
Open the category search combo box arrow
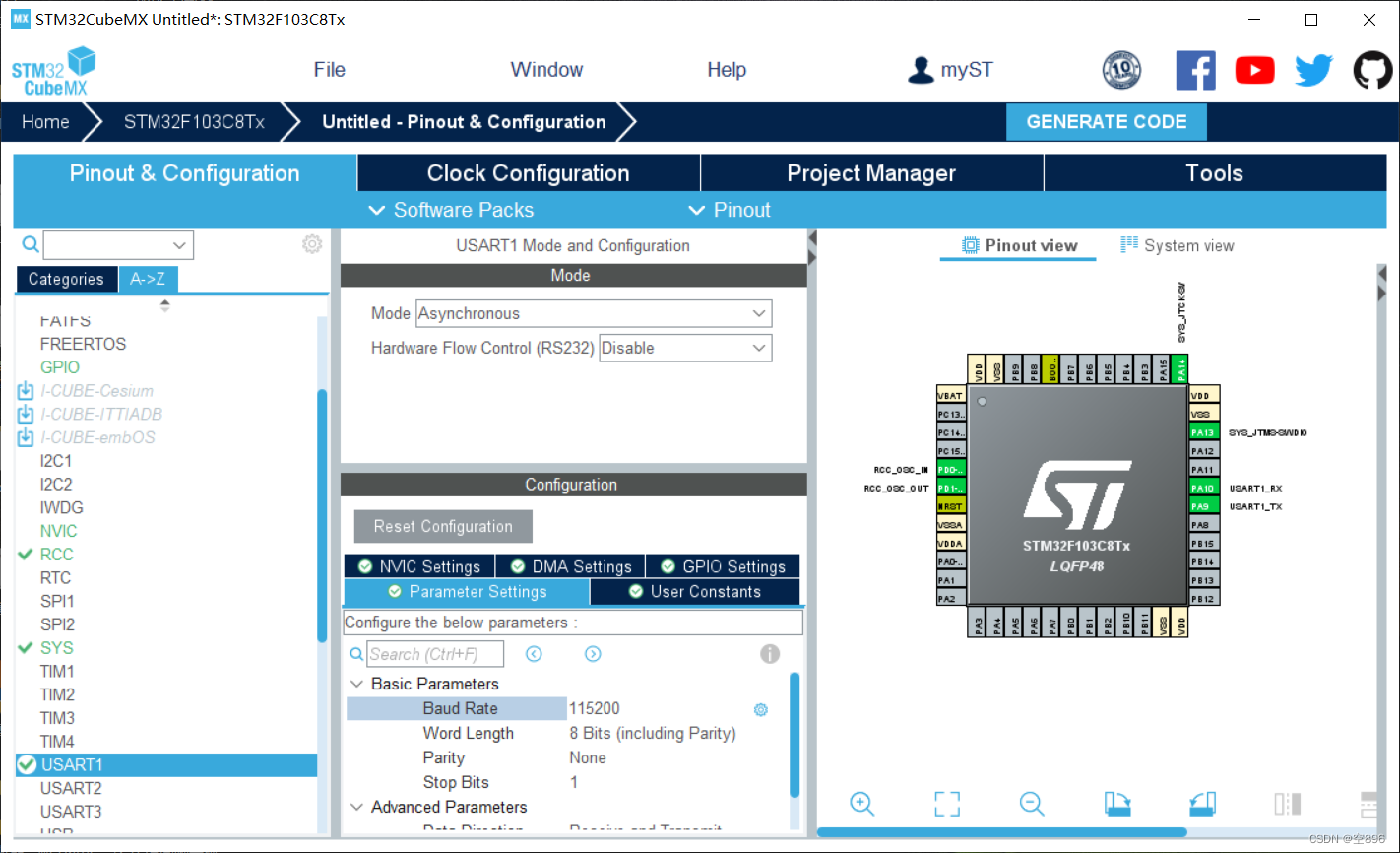click(x=179, y=245)
